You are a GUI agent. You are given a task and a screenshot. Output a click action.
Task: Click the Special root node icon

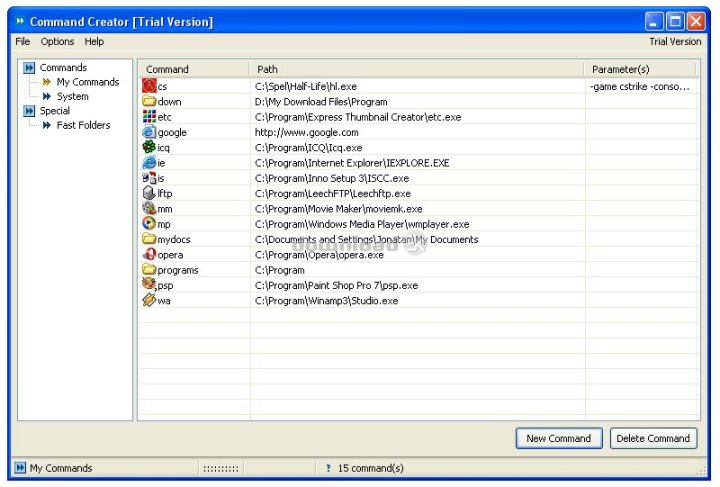click(29, 111)
